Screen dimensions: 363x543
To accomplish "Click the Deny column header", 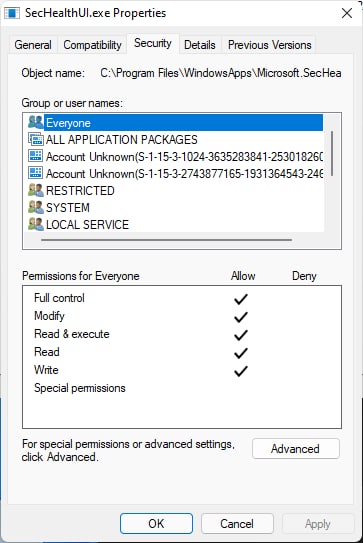I will pyautogui.click(x=304, y=276).
